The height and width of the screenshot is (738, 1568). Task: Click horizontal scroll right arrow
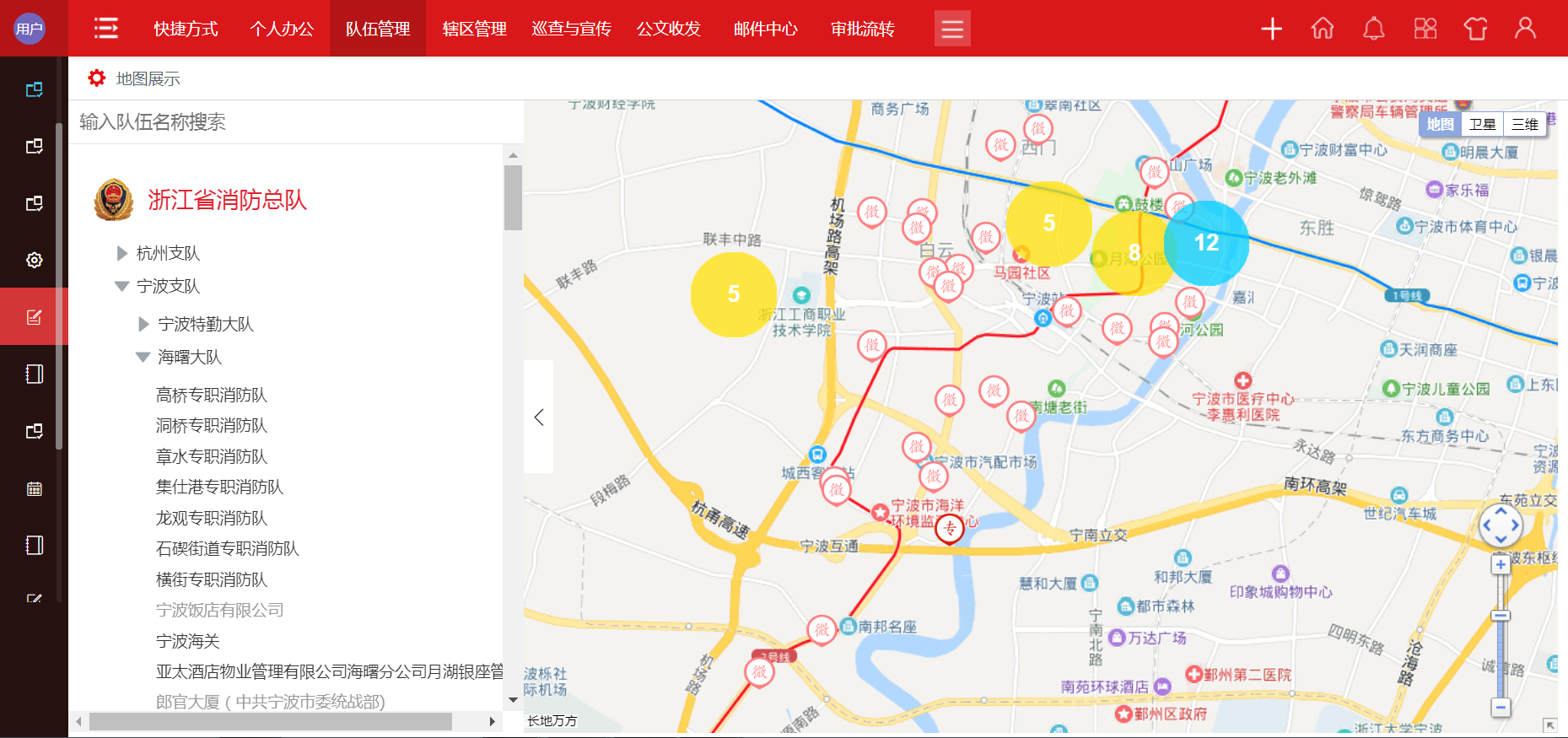[x=493, y=721]
